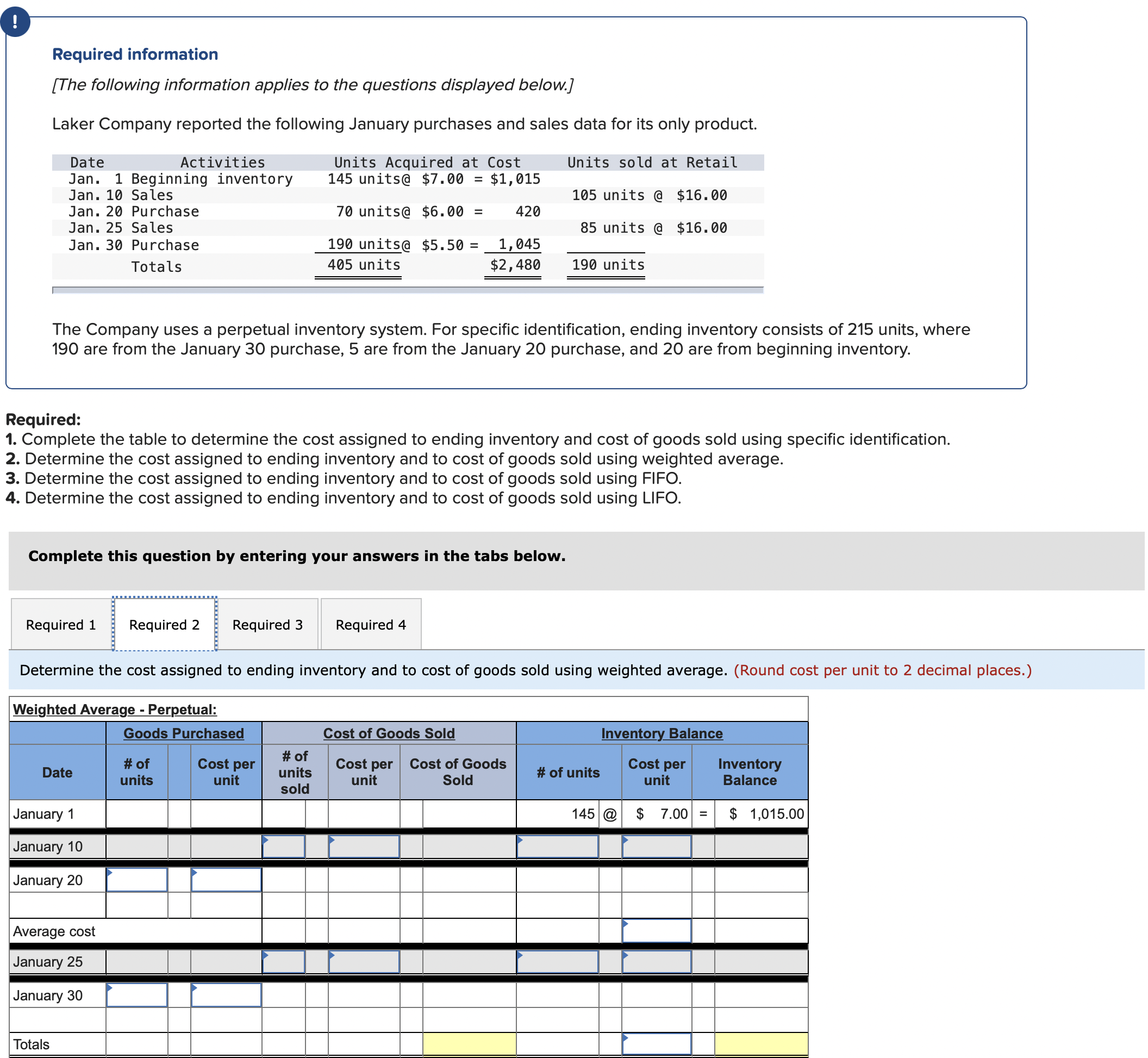This screenshot has width=1148, height=1058.
Task: Click January 10 COGS cost per unit field
Action: (x=364, y=847)
